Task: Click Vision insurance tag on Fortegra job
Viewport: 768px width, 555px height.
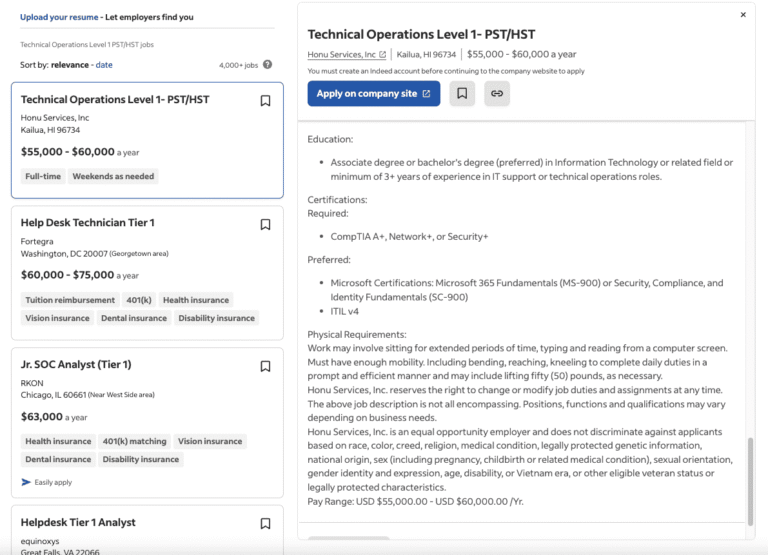Action: point(57,318)
